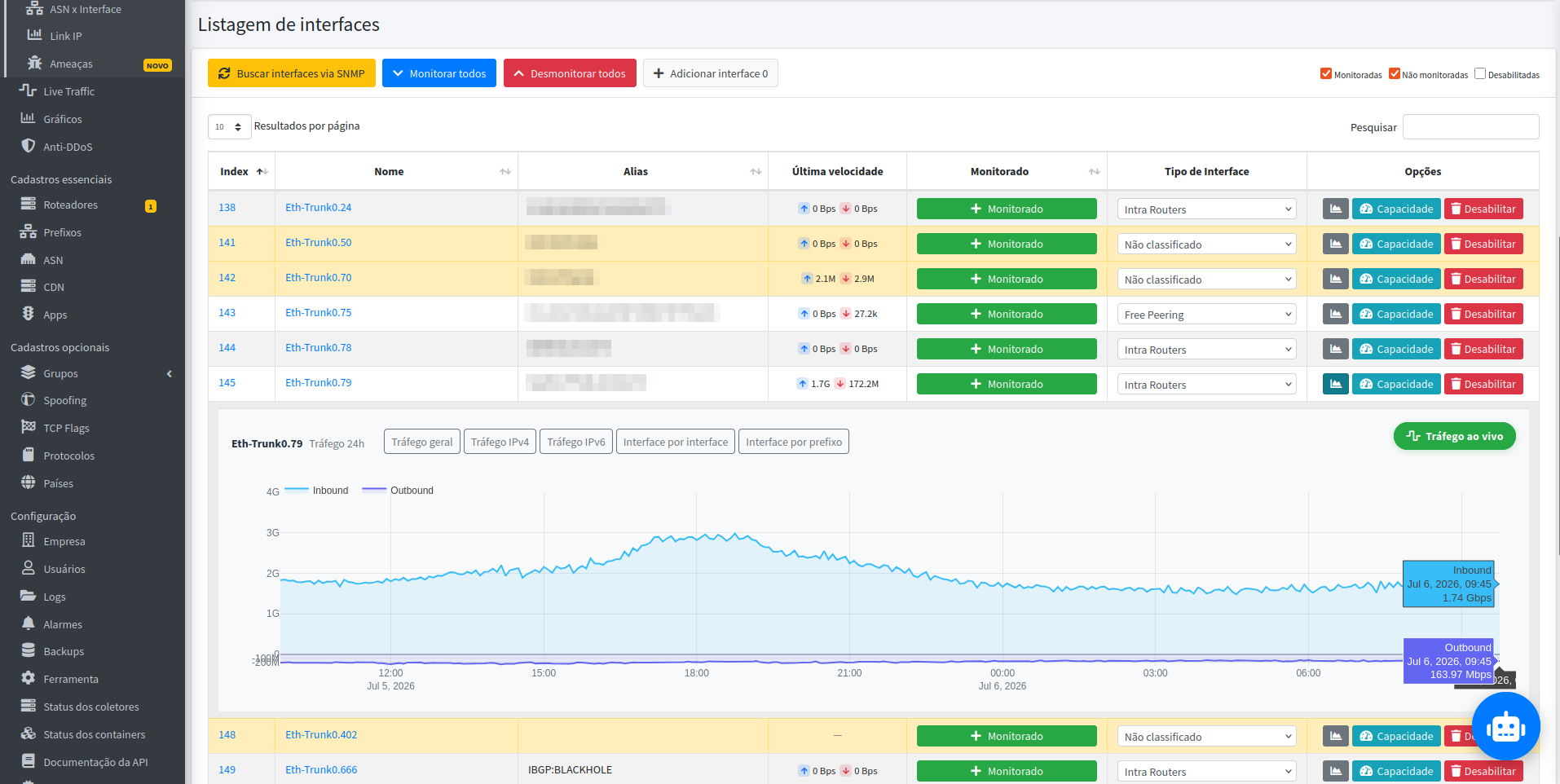The width and height of the screenshot is (1560, 784).
Task: Open the ASN x Interface sidebar item
Action: click(x=86, y=10)
